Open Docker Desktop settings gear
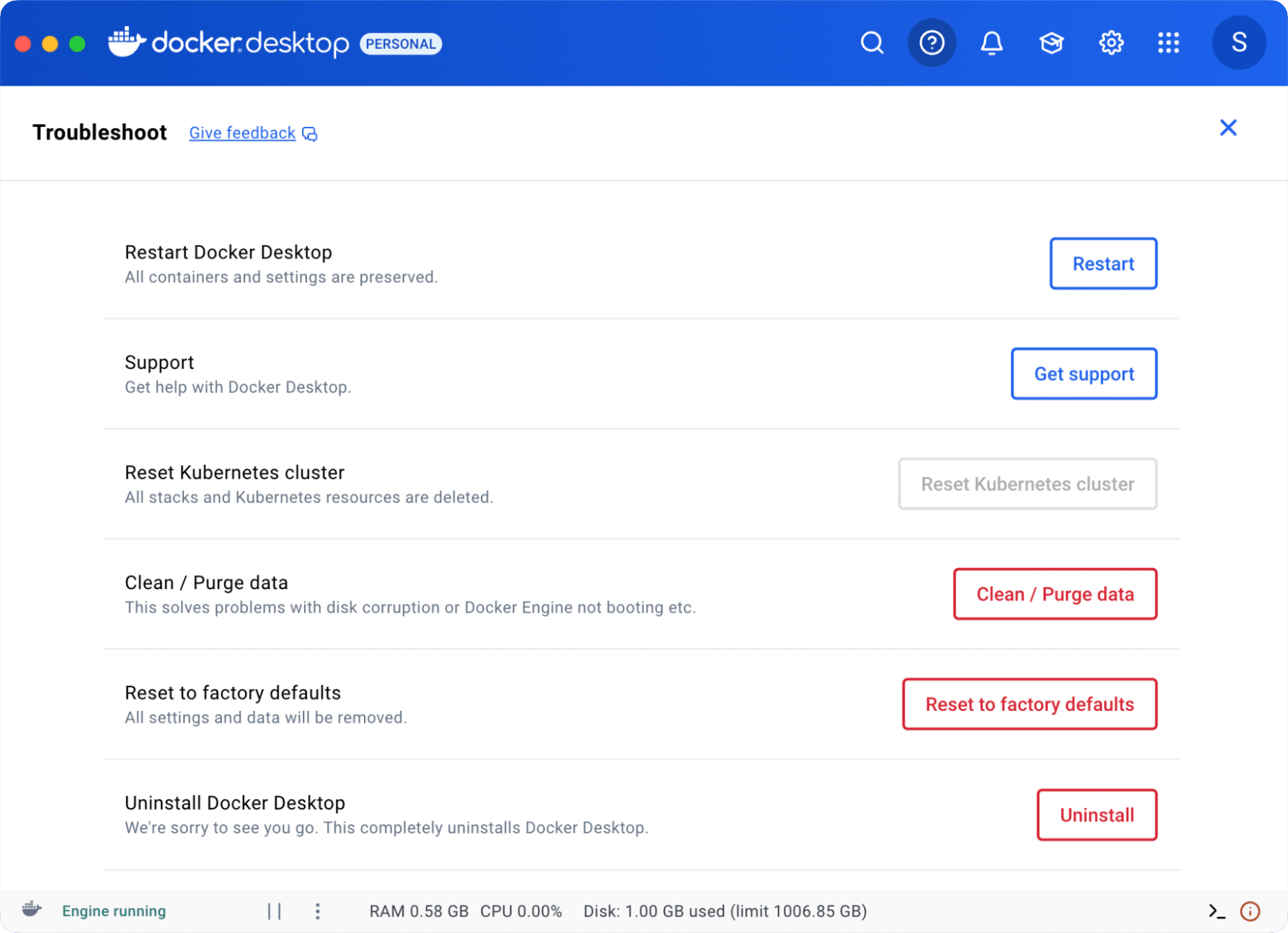 pos(1111,43)
